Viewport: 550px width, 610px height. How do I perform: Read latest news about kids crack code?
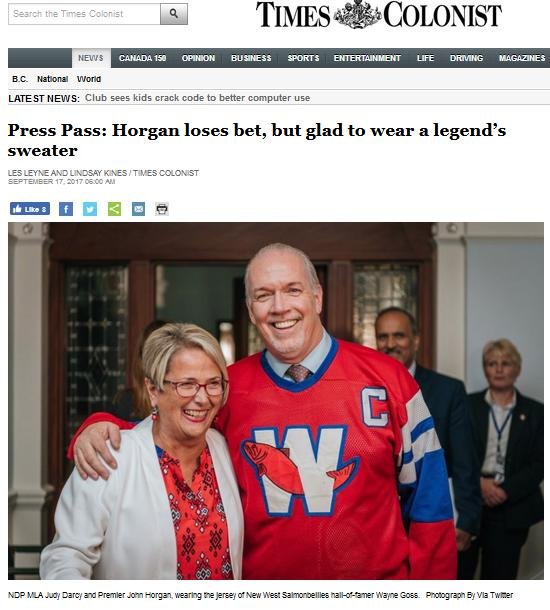(x=198, y=98)
